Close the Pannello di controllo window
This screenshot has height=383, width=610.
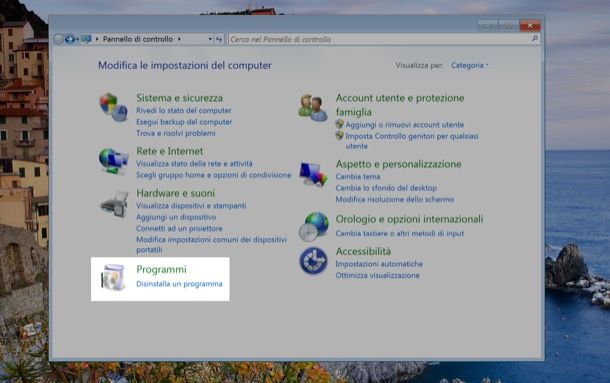click(x=530, y=25)
